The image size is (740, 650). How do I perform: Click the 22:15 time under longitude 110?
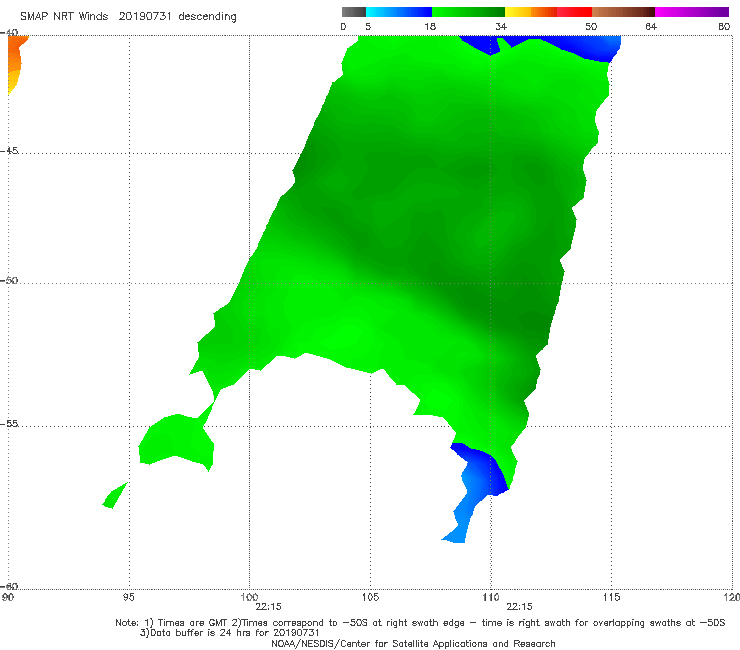(x=519, y=607)
